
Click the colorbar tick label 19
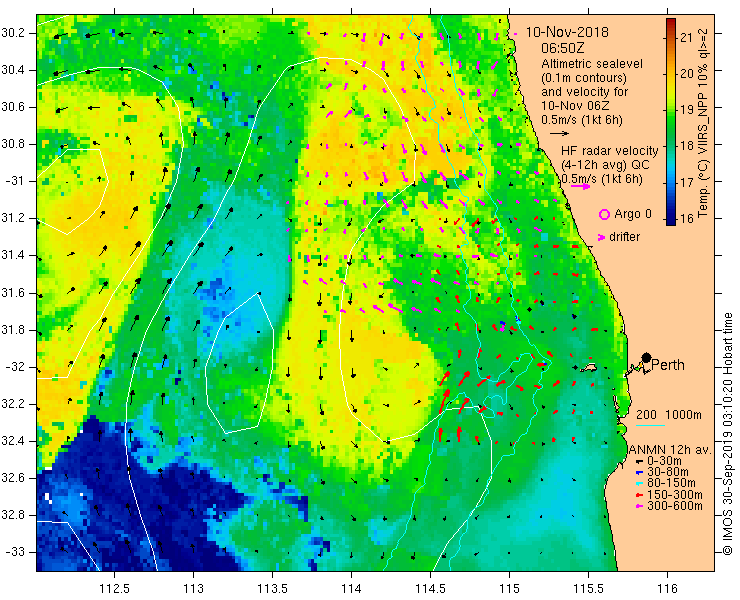click(687, 110)
